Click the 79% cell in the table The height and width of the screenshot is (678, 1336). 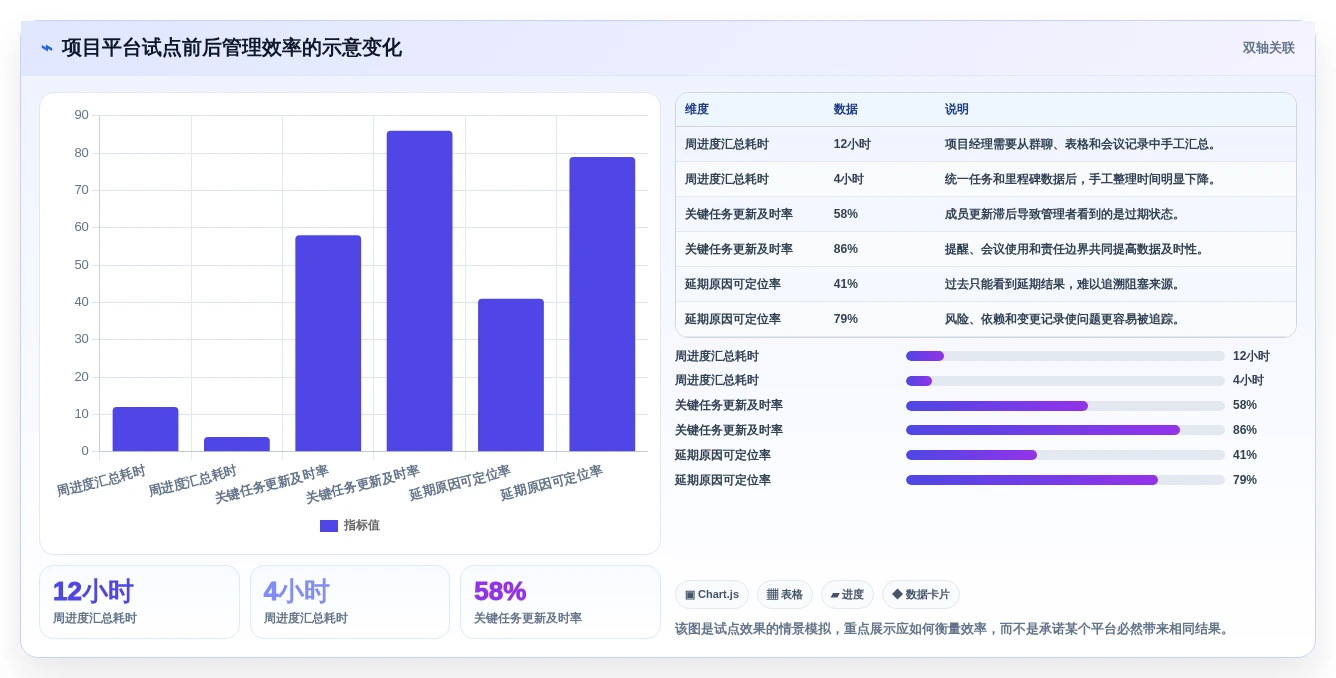846,320
